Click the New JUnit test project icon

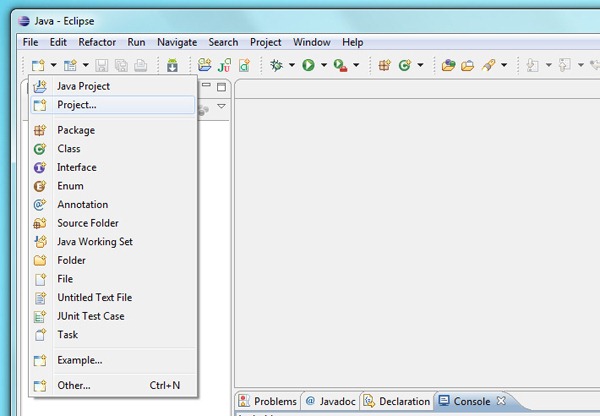pos(224,65)
